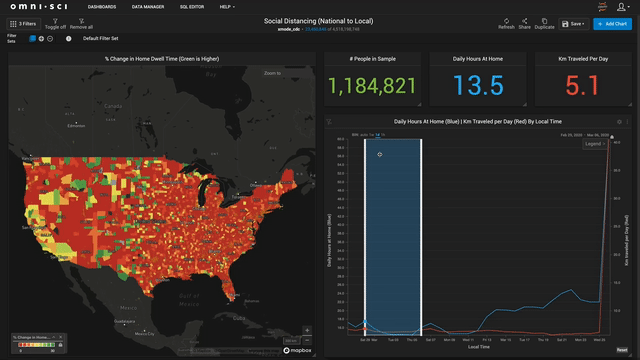
Task: Open the Dashboards menu
Action: [x=102, y=7]
